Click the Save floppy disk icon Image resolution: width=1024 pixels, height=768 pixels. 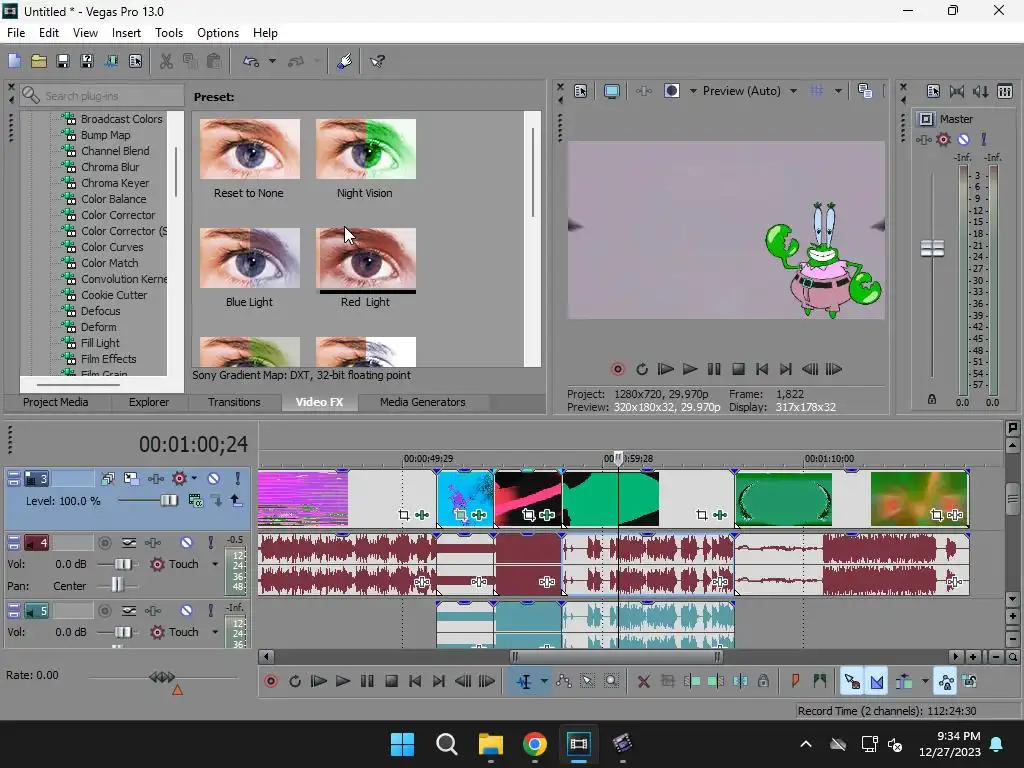pos(63,61)
